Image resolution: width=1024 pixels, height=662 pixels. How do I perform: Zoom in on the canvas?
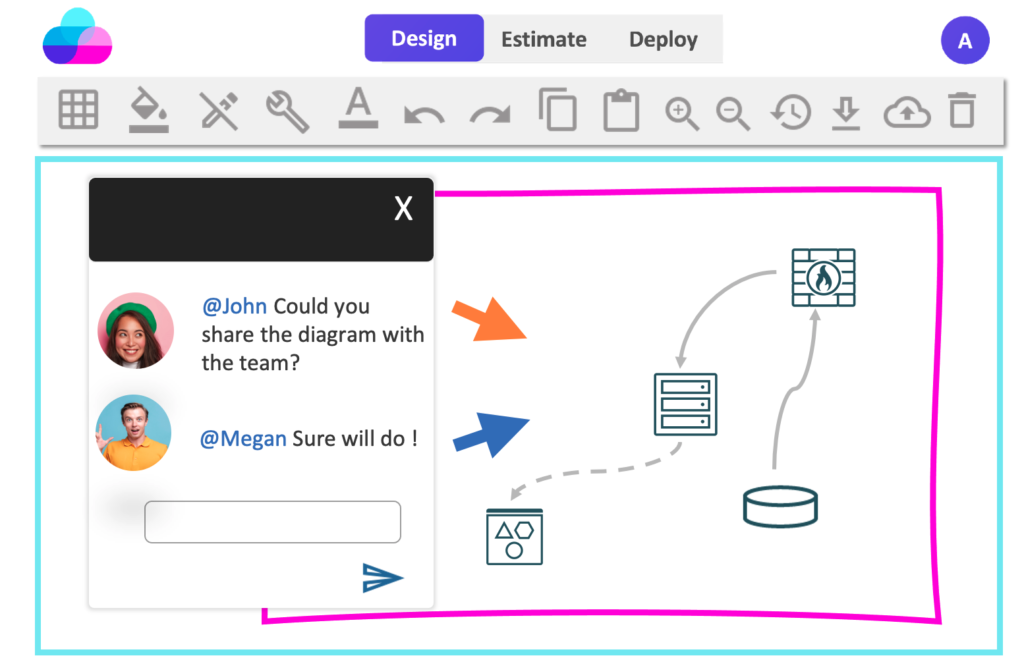[x=682, y=114]
